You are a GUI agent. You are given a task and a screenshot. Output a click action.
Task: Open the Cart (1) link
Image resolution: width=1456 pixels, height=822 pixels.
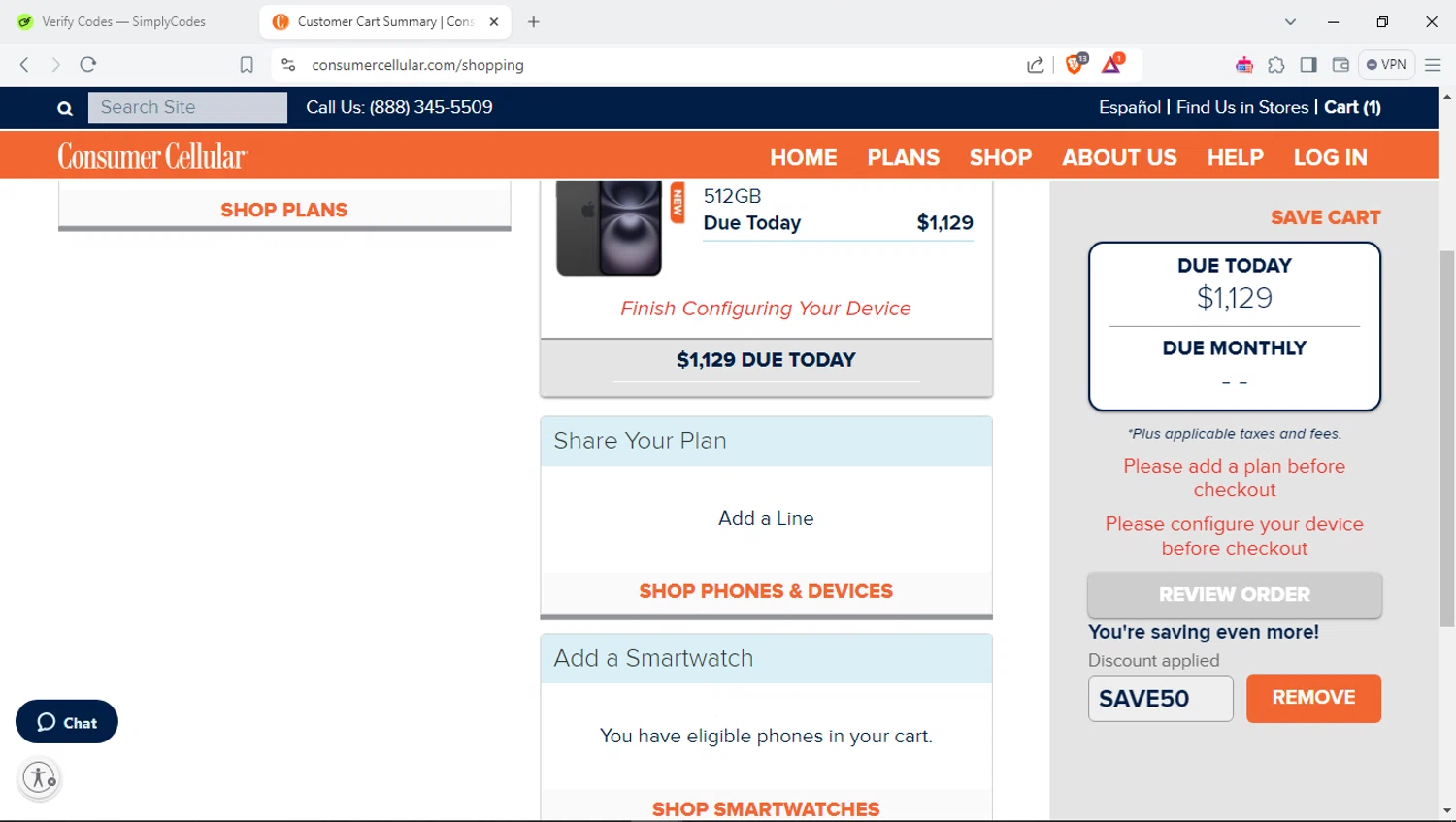(1352, 107)
